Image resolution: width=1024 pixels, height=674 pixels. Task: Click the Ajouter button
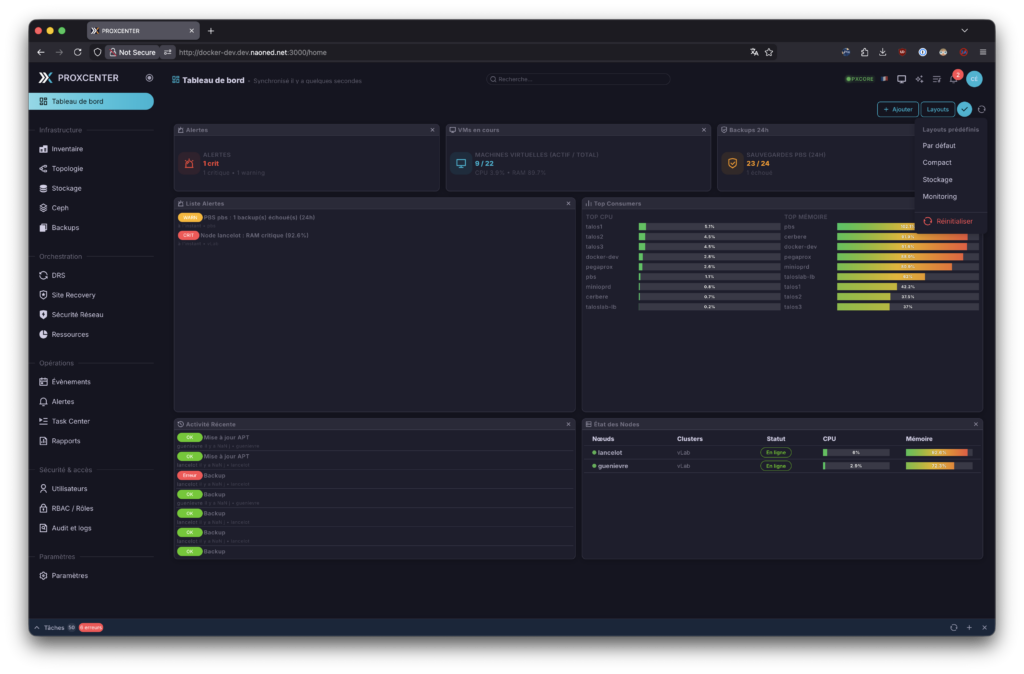[897, 109]
